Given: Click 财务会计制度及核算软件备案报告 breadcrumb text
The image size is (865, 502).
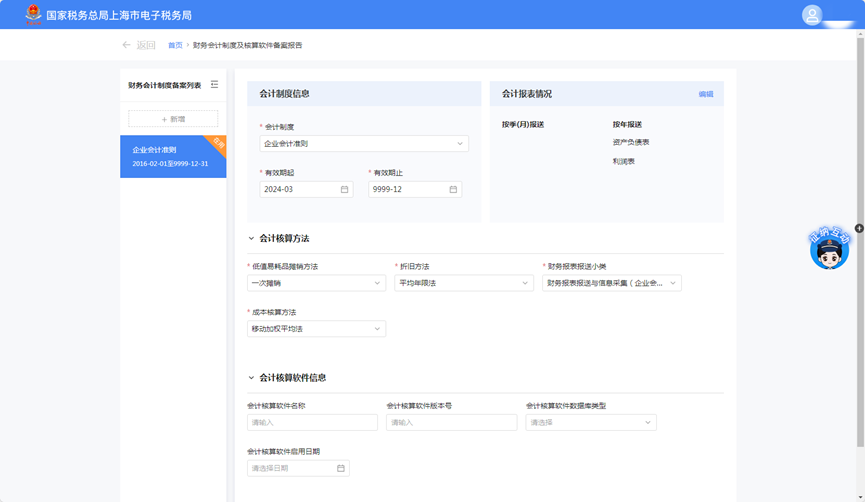Looking at the screenshot, I should 247,45.
